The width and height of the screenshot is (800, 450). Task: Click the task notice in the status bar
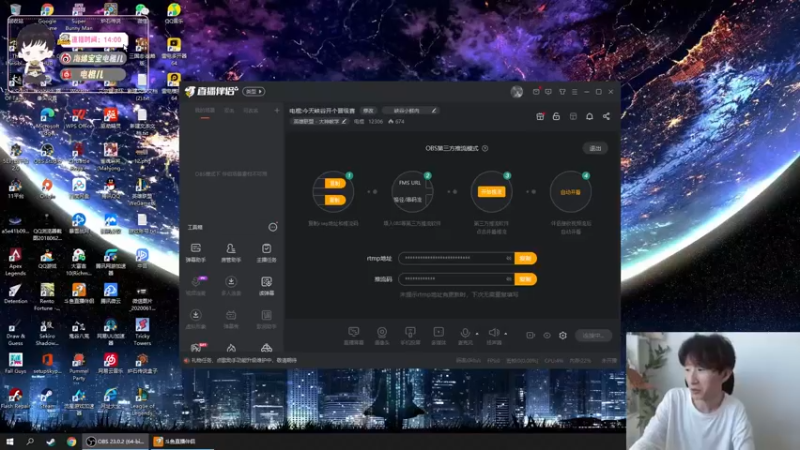[240, 360]
